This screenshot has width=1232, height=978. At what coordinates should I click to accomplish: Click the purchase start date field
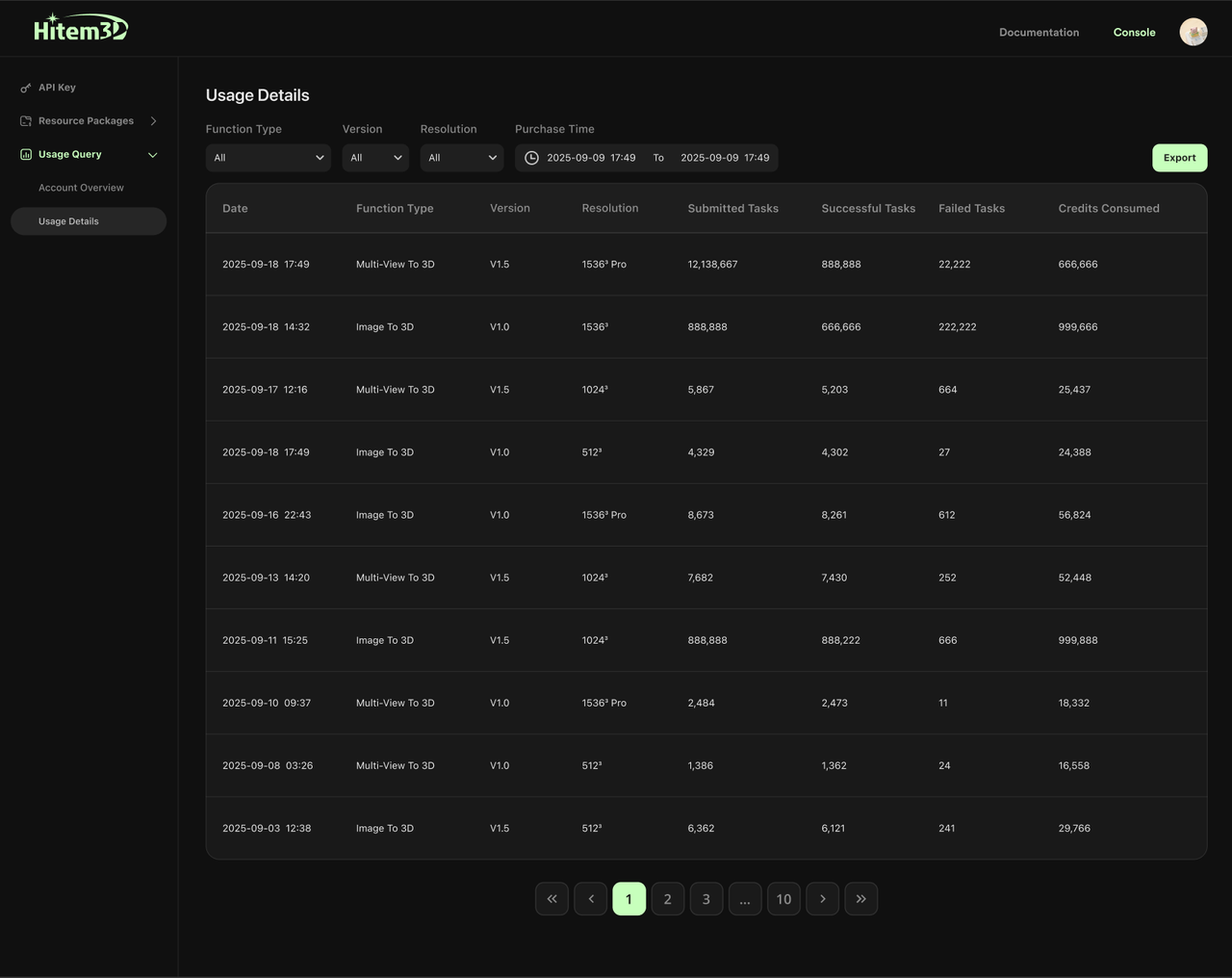[591, 158]
